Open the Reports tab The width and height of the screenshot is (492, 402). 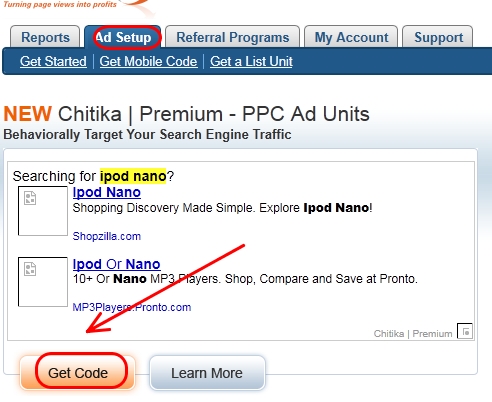[45, 37]
